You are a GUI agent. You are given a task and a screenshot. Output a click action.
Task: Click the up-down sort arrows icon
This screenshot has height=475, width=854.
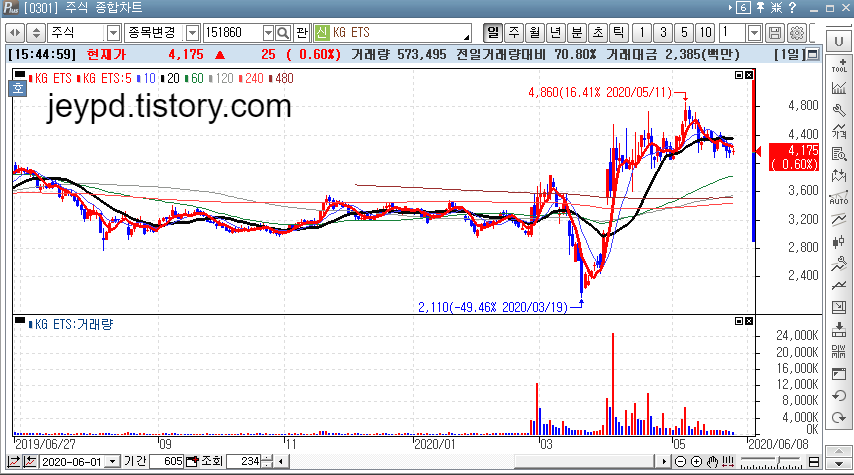(x=36, y=33)
